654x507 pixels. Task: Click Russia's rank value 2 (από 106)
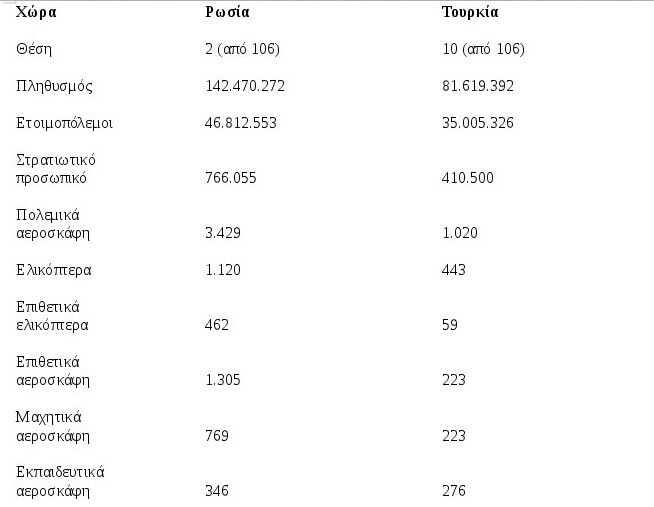(x=242, y=49)
